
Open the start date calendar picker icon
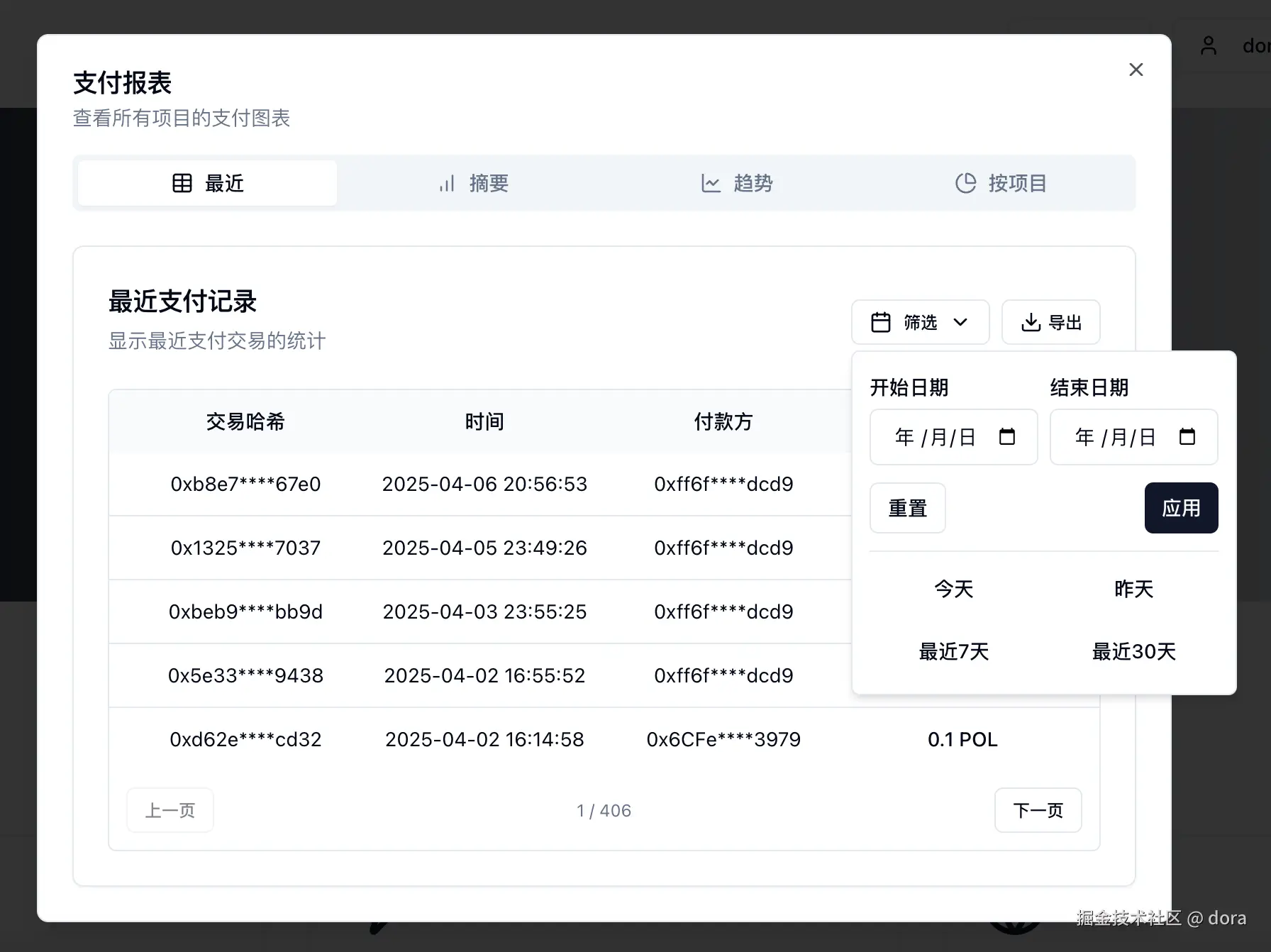tap(1008, 437)
